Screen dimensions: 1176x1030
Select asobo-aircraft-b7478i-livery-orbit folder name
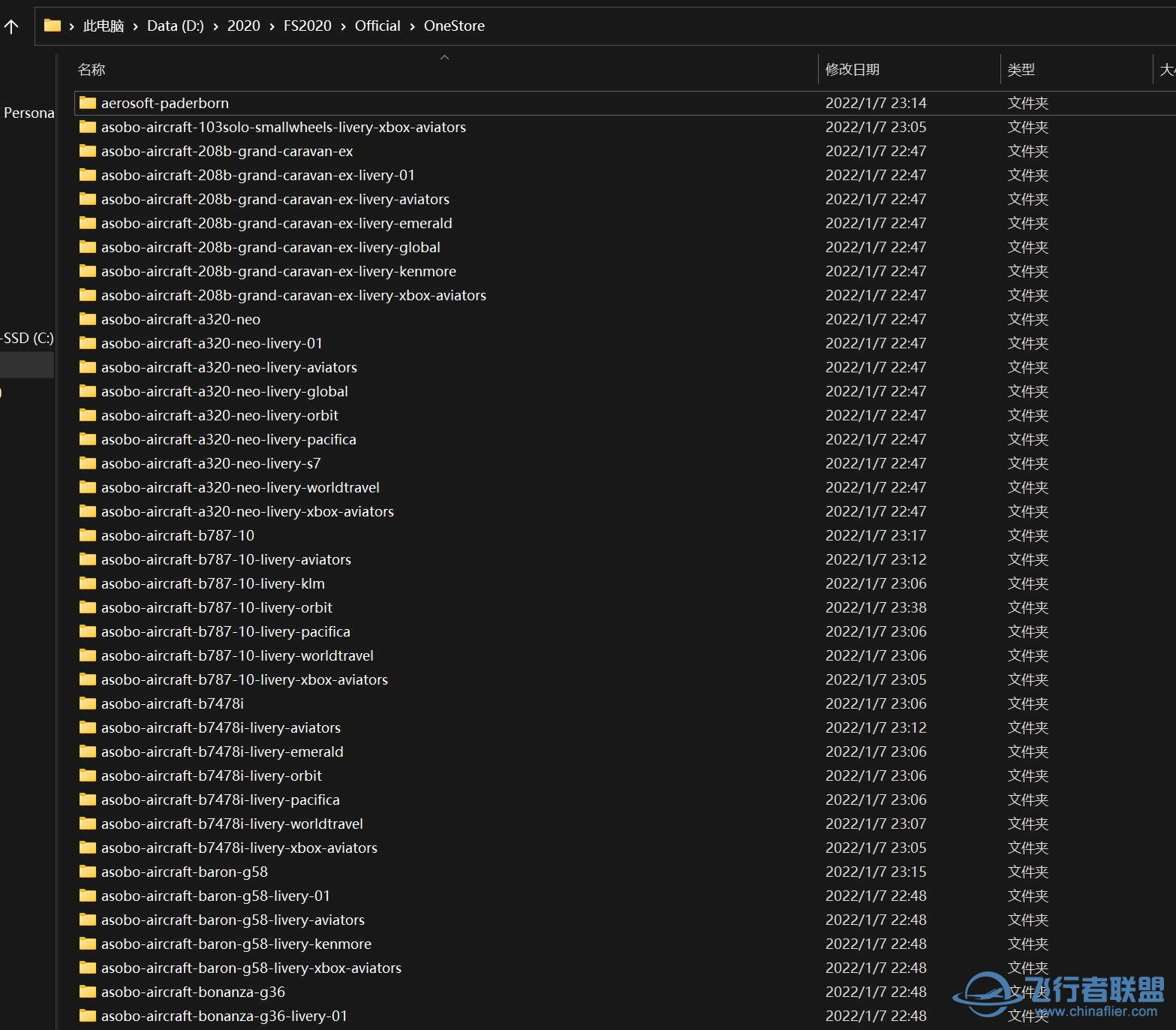click(x=212, y=776)
